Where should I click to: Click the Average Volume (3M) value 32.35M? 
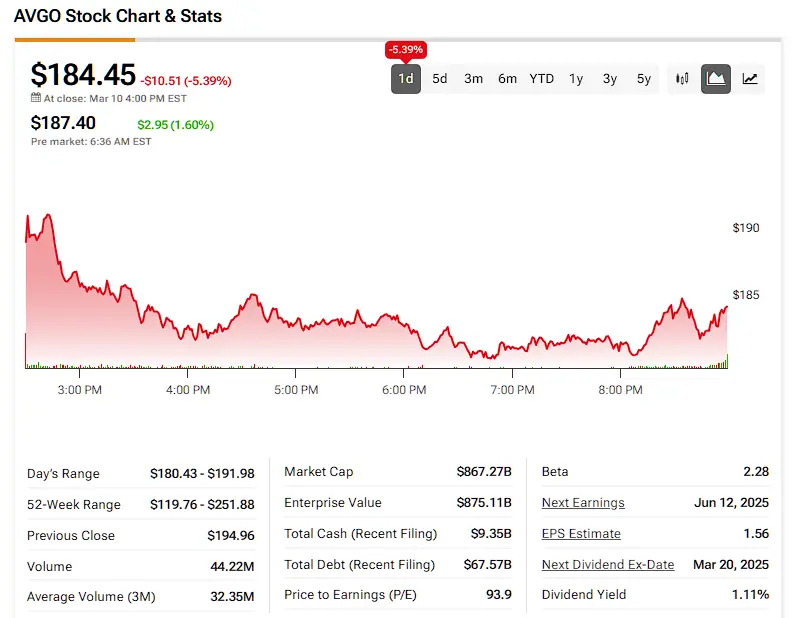tap(232, 596)
